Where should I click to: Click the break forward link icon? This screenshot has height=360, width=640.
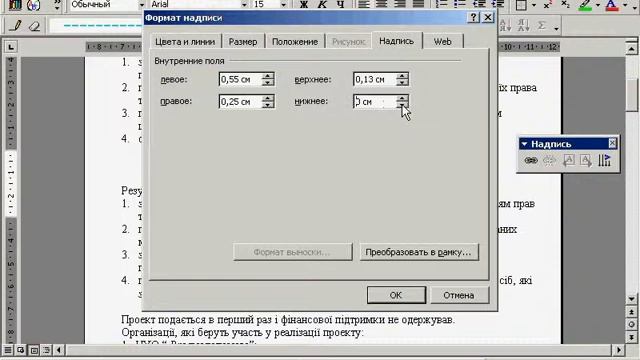click(549, 160)
